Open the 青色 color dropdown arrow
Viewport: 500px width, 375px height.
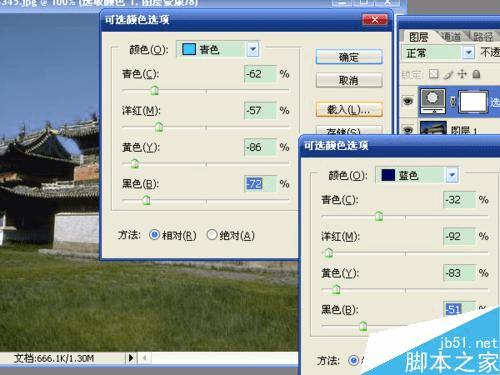click(253, 50)
